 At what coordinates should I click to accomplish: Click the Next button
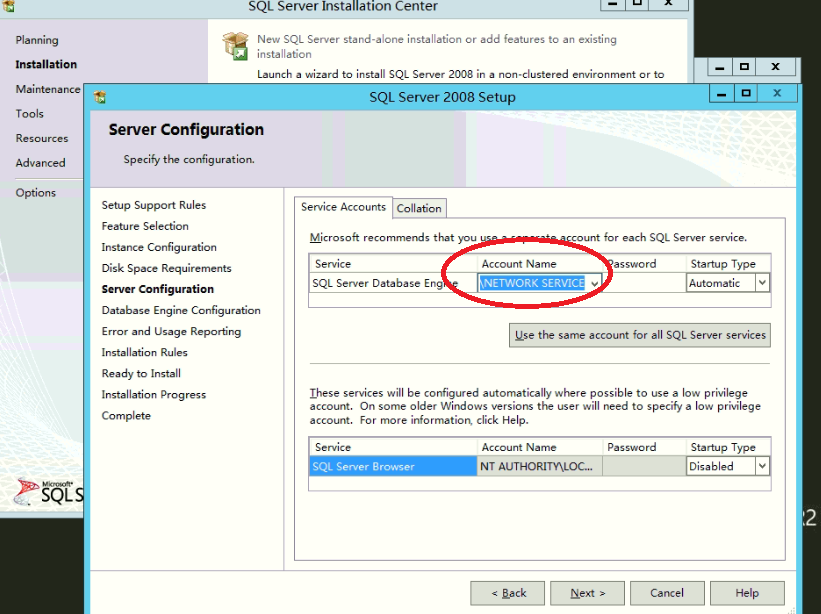pyautogui.click(x=587, y=593)
